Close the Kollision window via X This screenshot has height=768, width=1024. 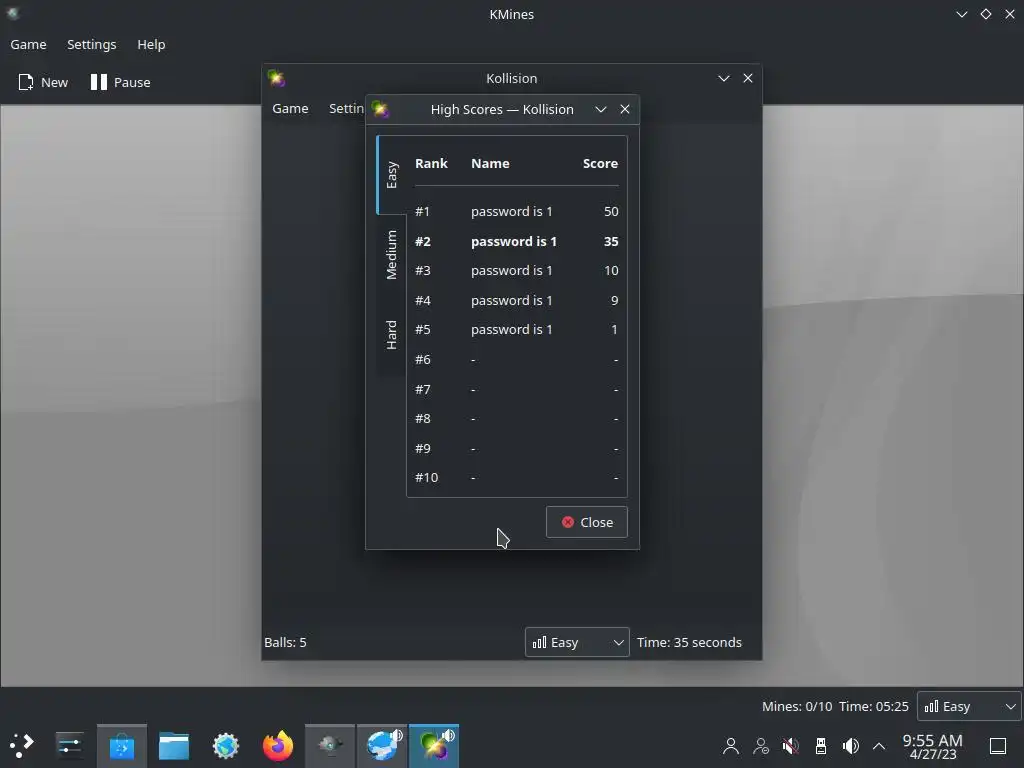click(748, 78)
